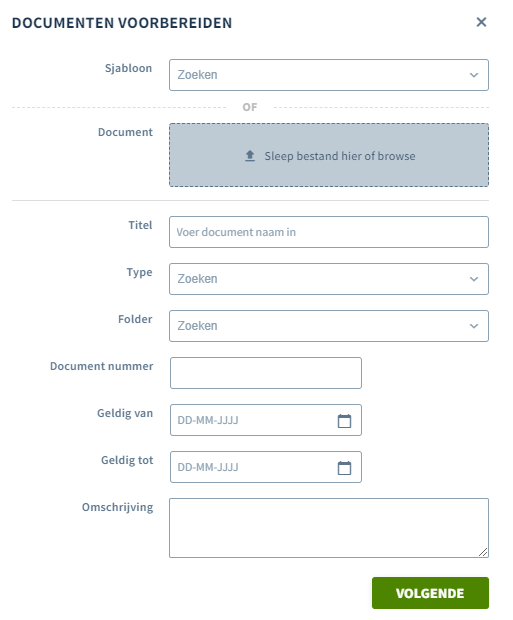Click the Folder Zoeken search box
The height and width of the screenshot is (620, 513).
pos(329,326)
